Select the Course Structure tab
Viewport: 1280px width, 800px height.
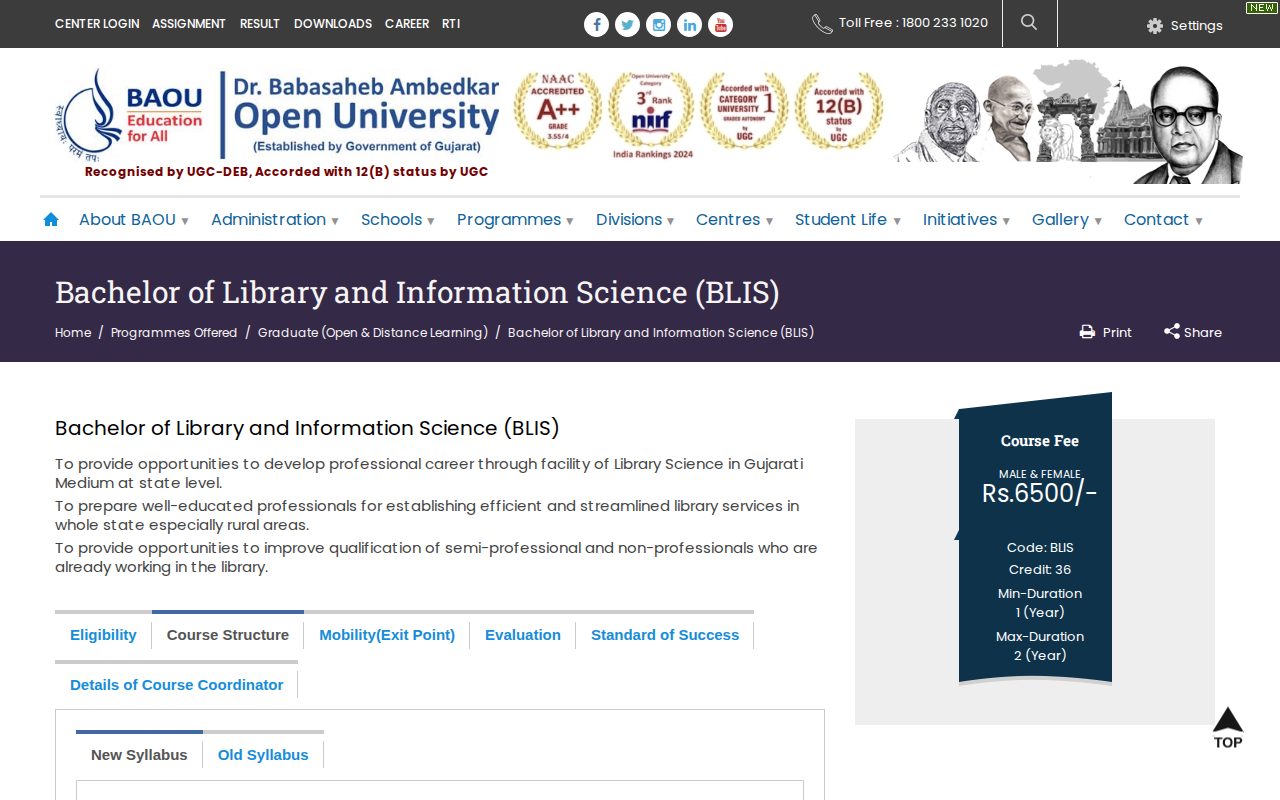click(x=228, y=635)
